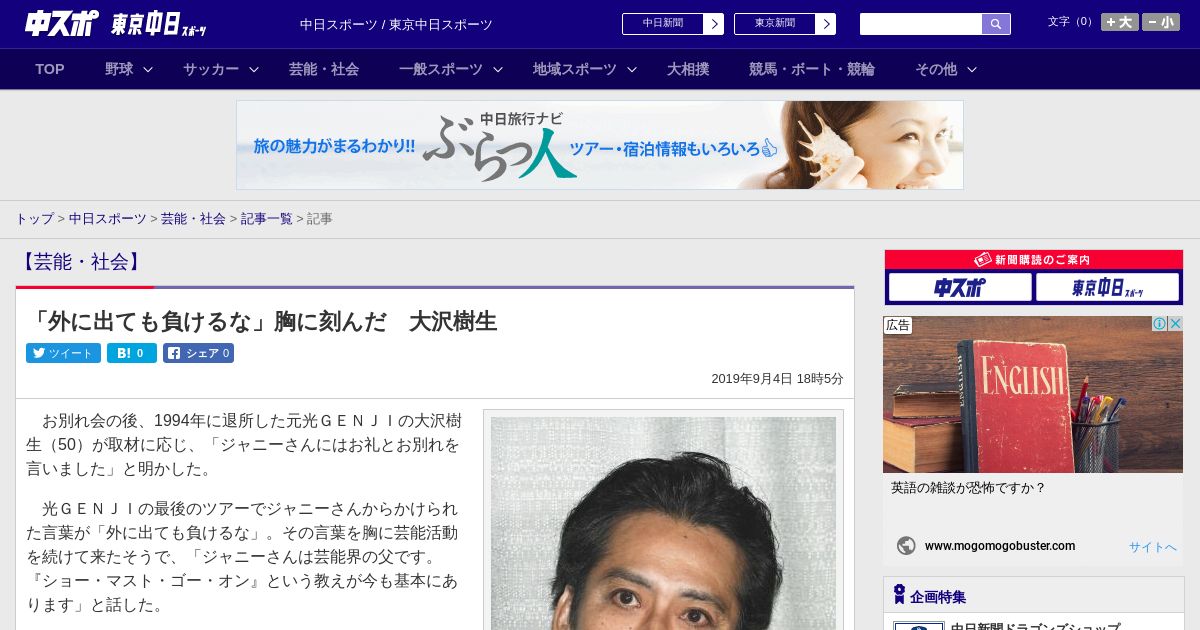Click the 東京中日スポーツ subscription banner button
This screenshot has height=630, width=1200.
pyautogui.click(x=1108, y=287)
